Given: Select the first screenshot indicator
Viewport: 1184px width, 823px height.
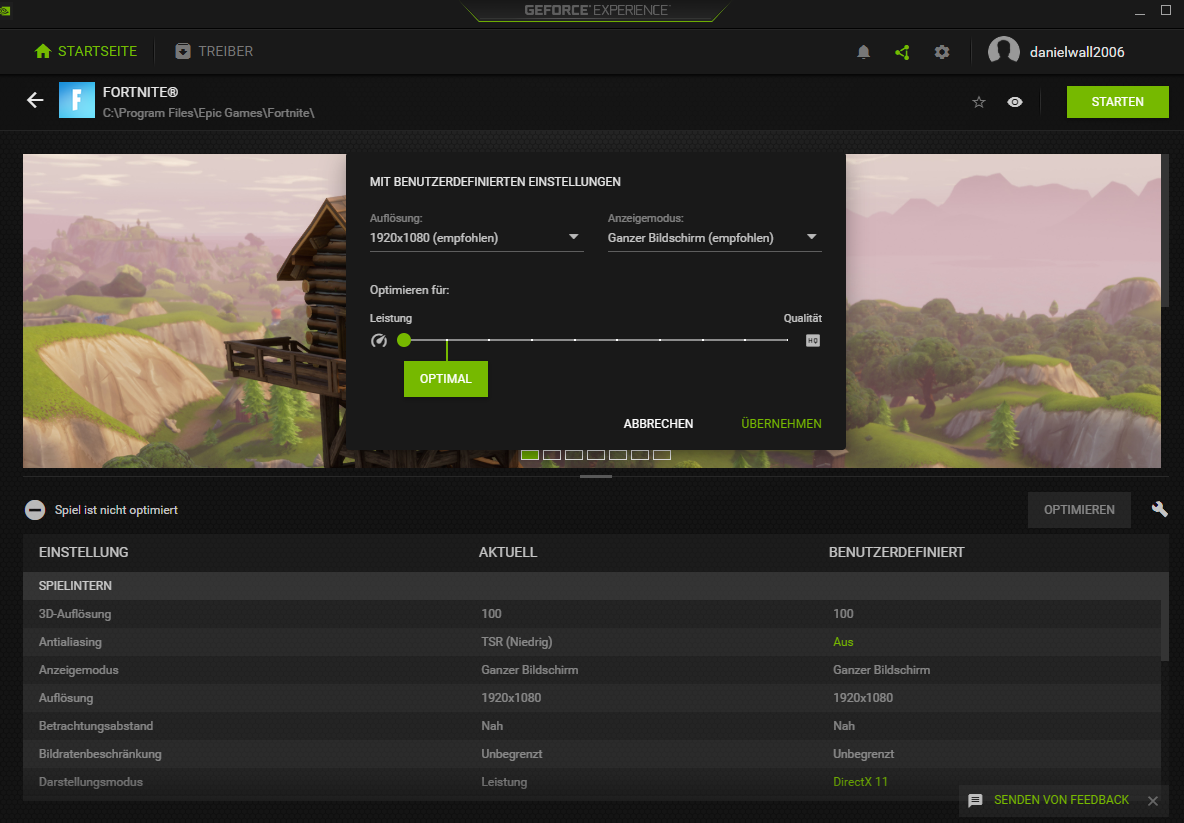Looking at the screenshot, I should (530, 455).
